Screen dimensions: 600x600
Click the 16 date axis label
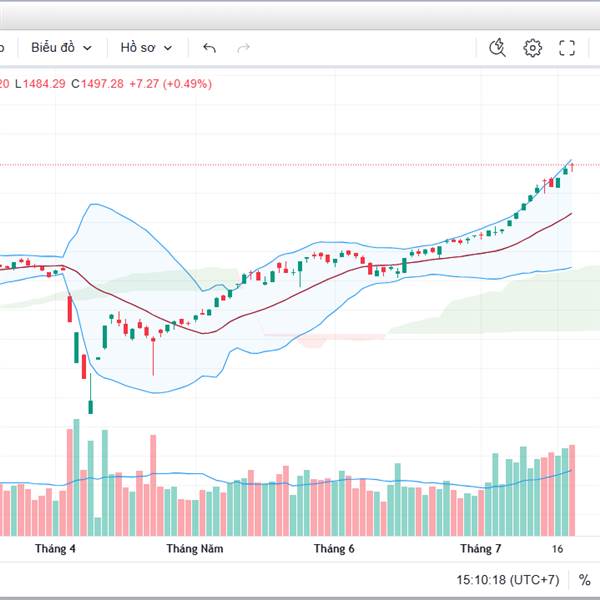pyautogui.click(x=558, y=549)
